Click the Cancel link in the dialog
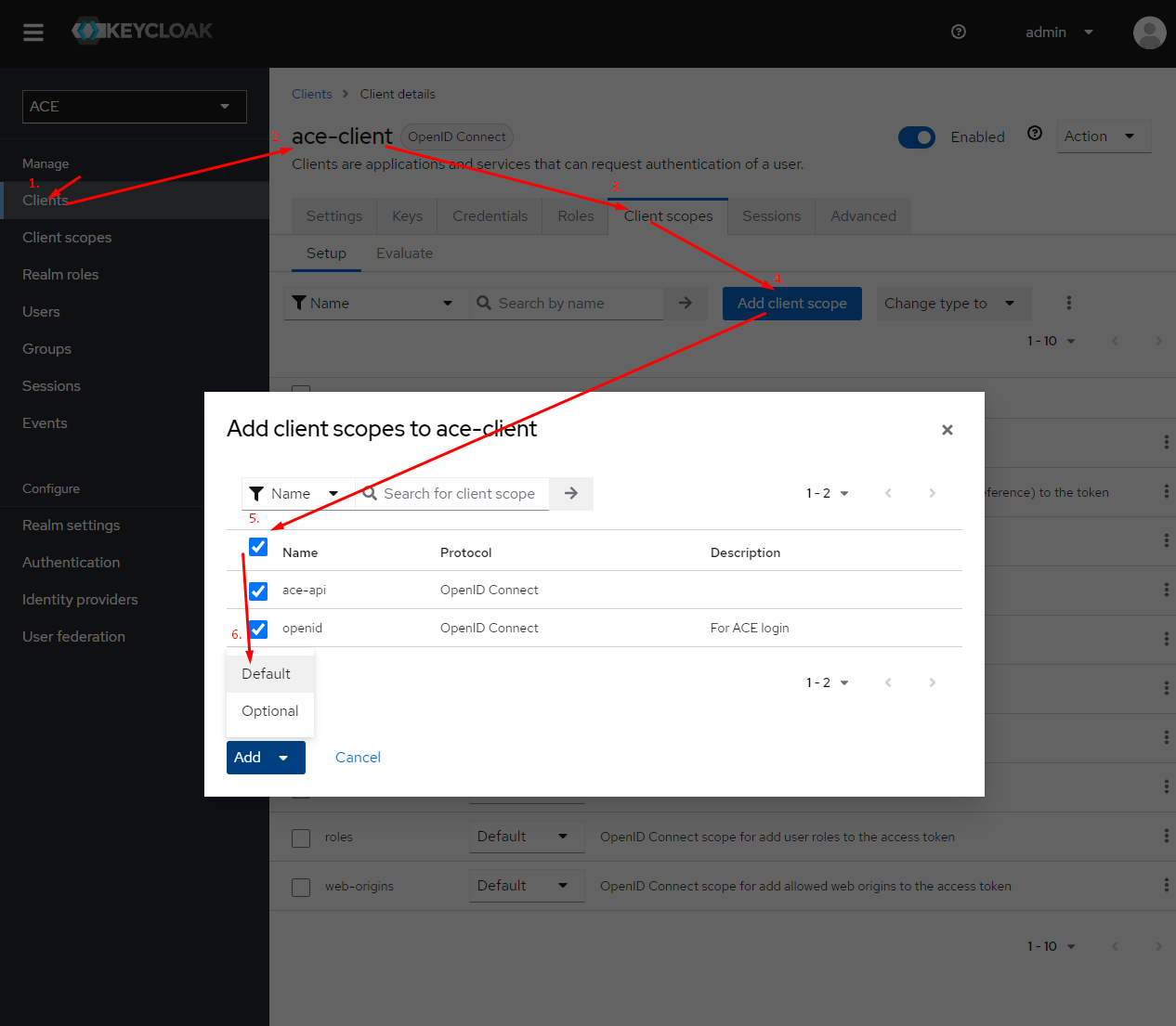The image size is (1176, 1026). click(357, 757)
